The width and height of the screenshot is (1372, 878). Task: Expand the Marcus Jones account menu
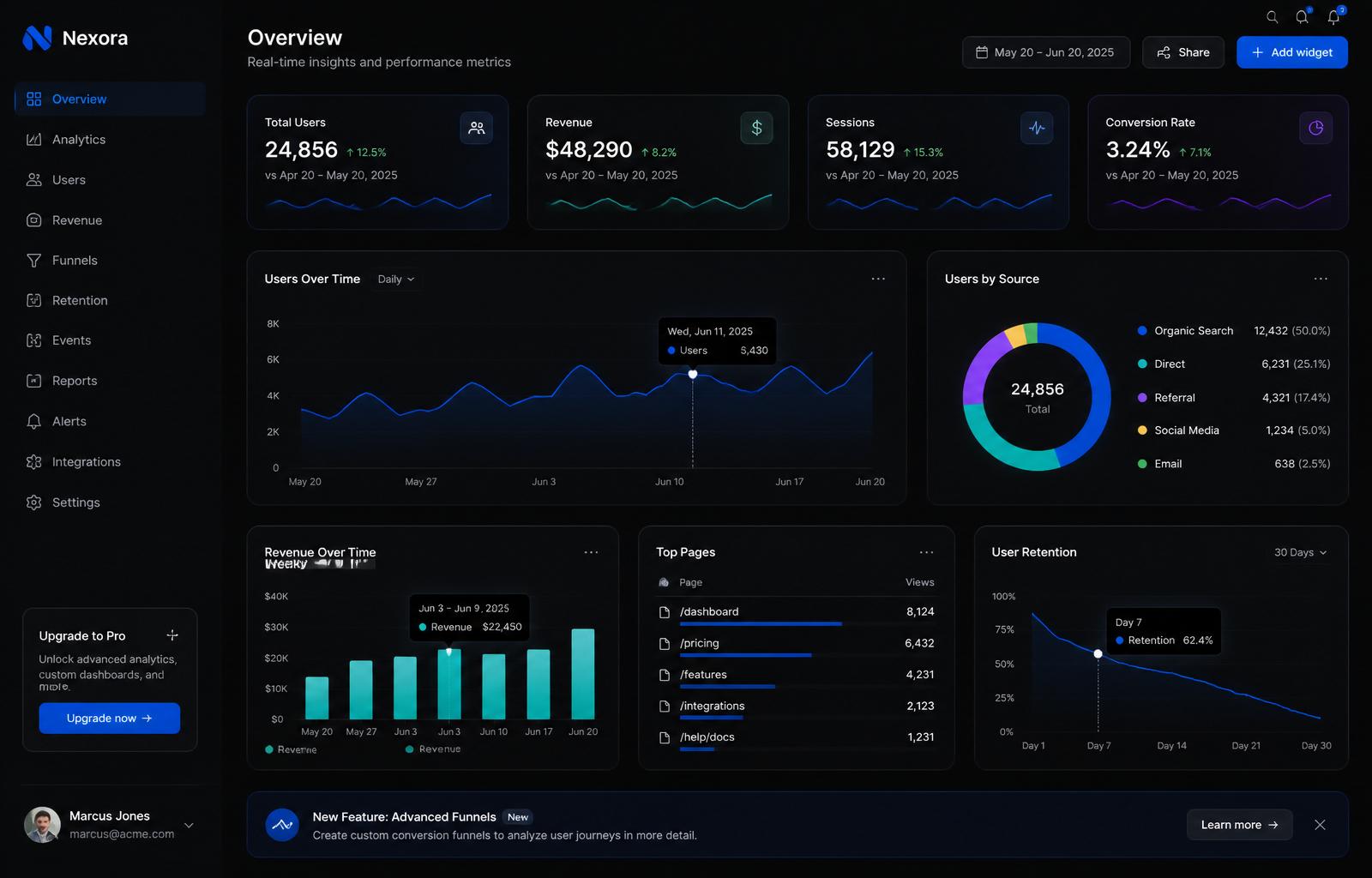tap(189, 826)
